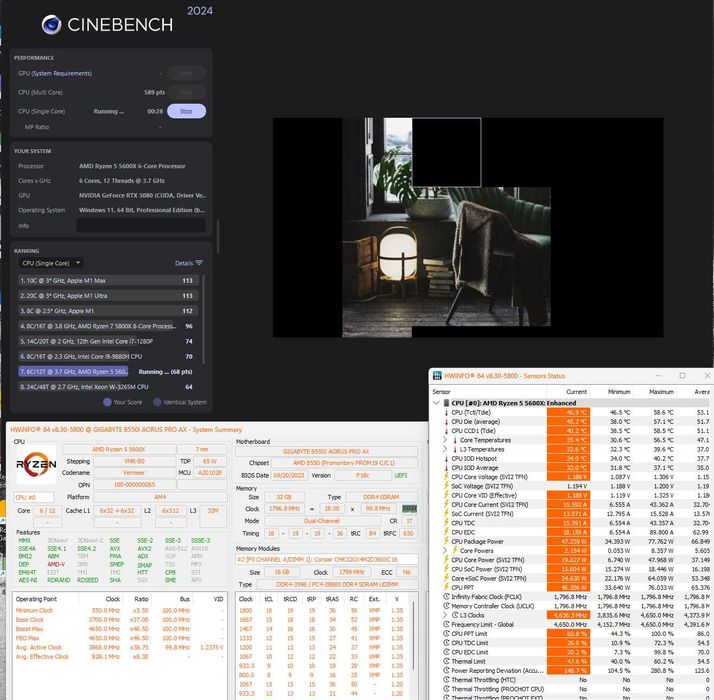This screenshot has height=700, width=714.
Task: Click the CPU chip icon beside CPU [#0] header
Action: click(446, 403)
